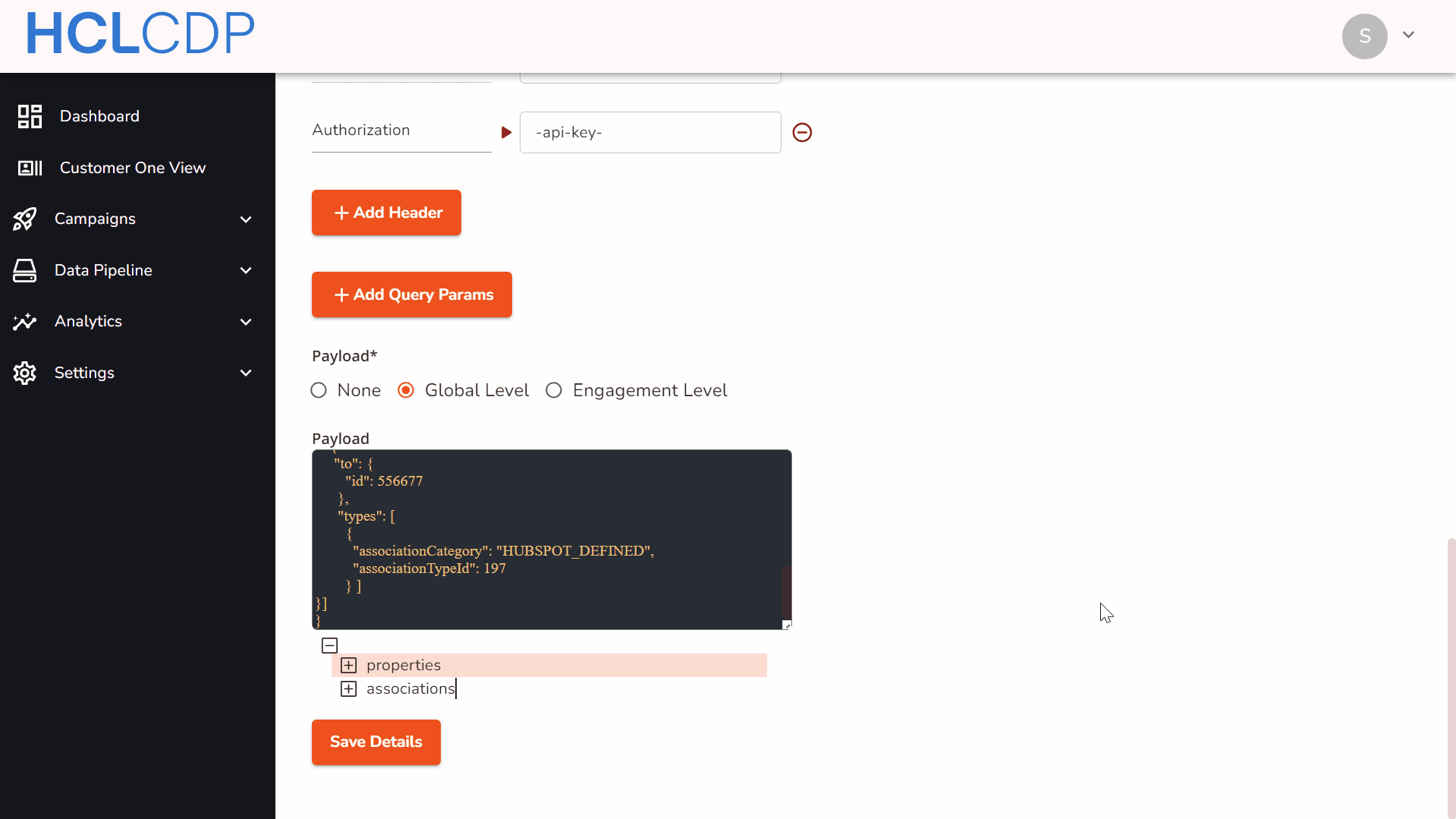Choose the Engagement Level radio option

pos(554,390)
